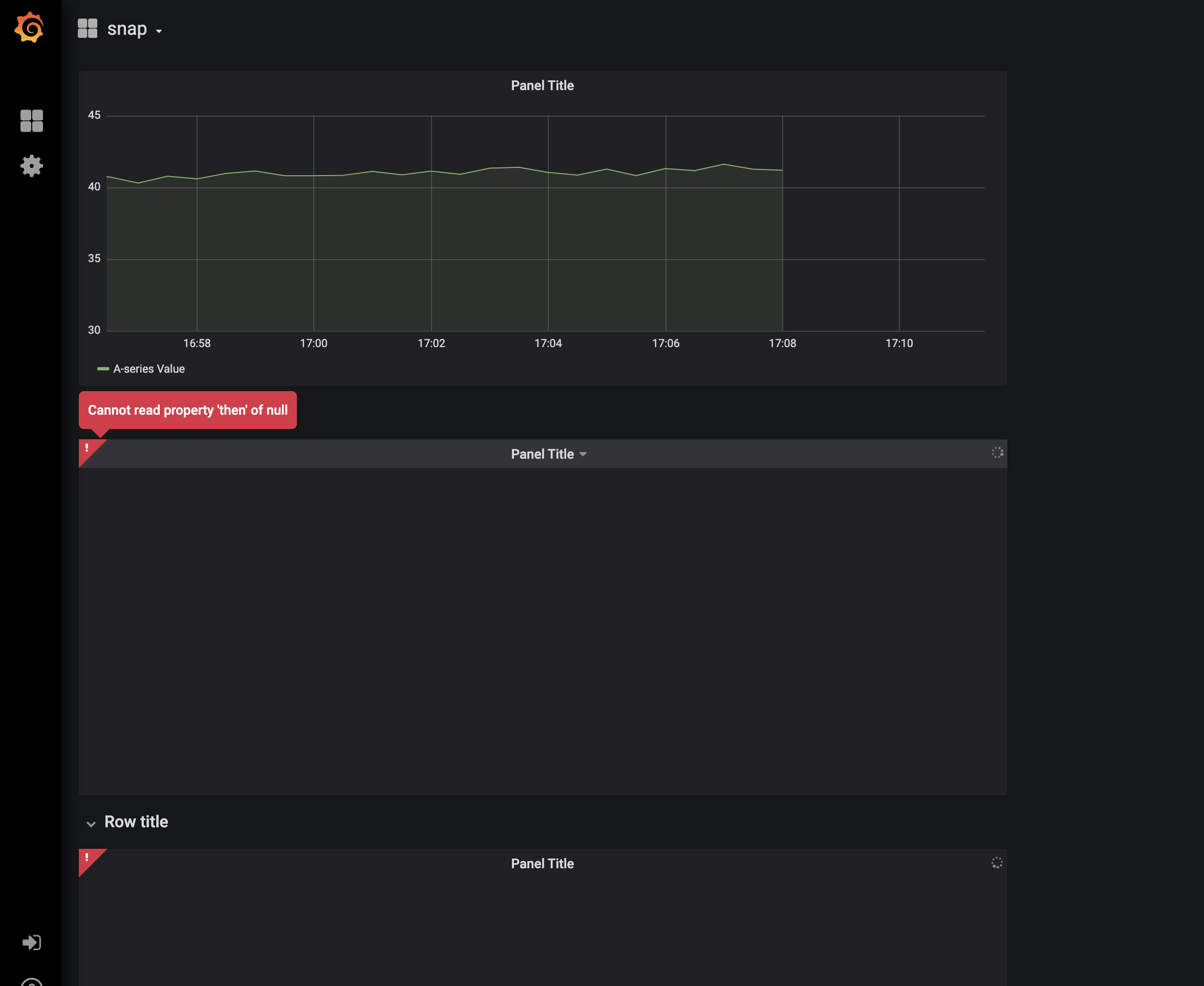Image resolution: width=1204 pixels, height=986 pixels.
Task: Click the loading spinner on bottom panel
Action: 997,863
